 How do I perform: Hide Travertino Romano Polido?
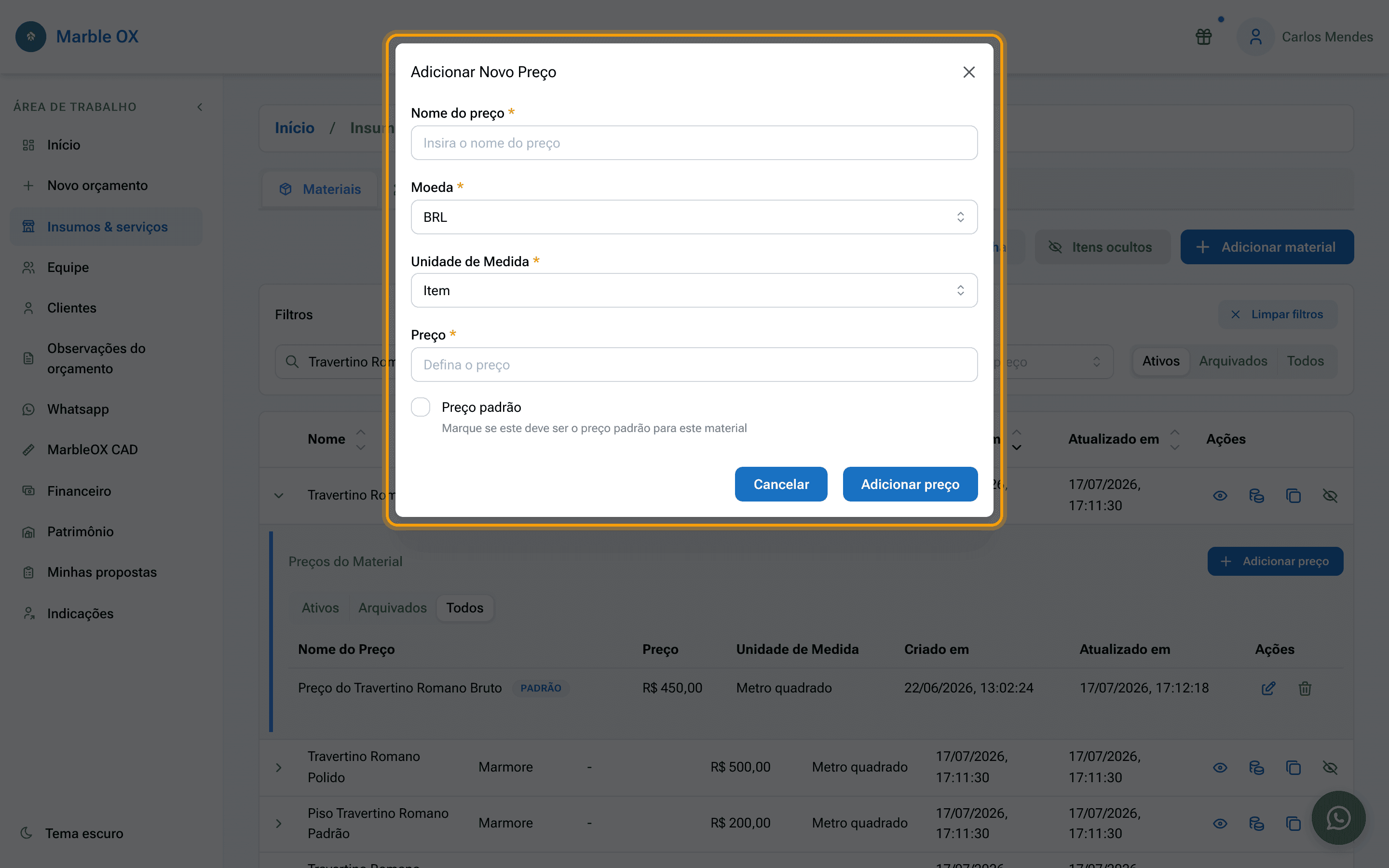click(1330, 768)
